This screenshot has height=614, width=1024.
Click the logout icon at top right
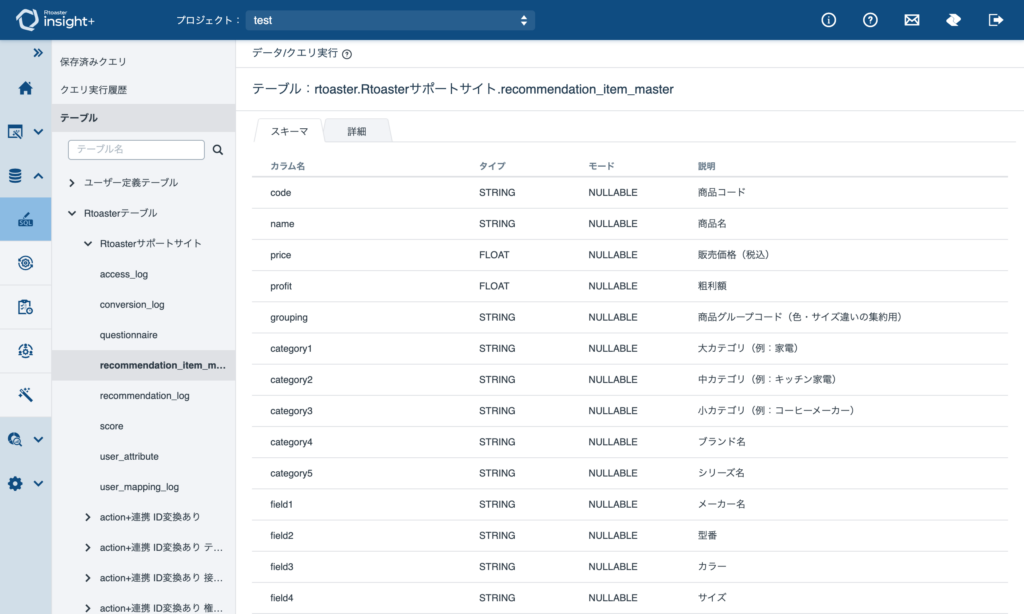995,20
